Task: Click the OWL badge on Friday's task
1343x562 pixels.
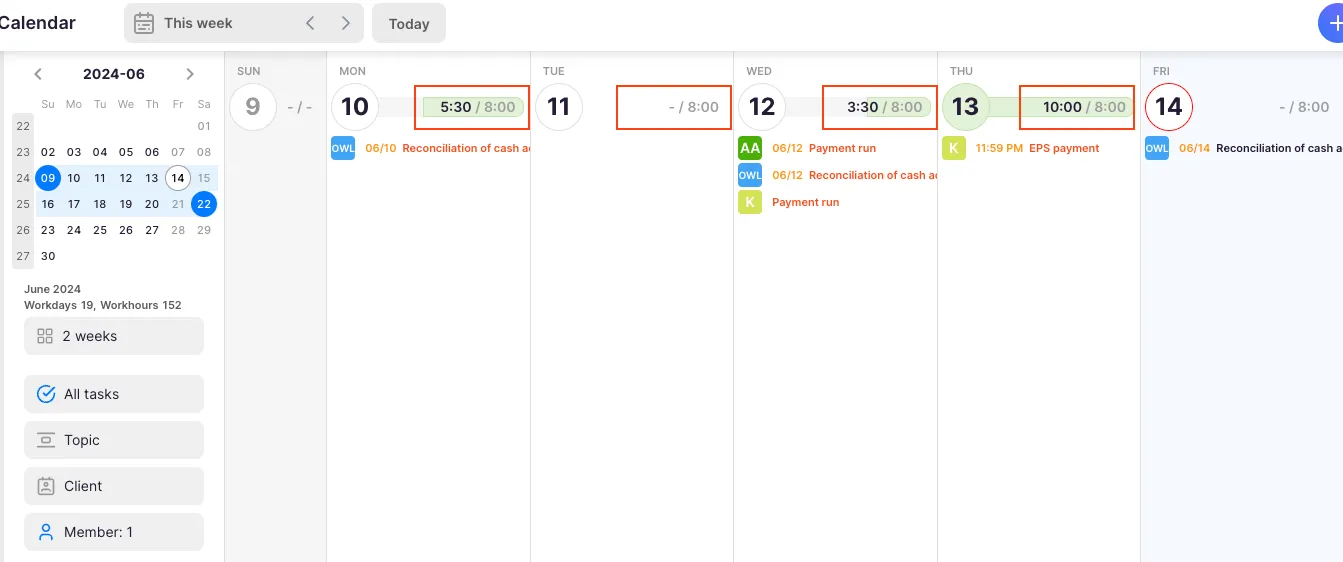Action: (x=1157, y=148)
